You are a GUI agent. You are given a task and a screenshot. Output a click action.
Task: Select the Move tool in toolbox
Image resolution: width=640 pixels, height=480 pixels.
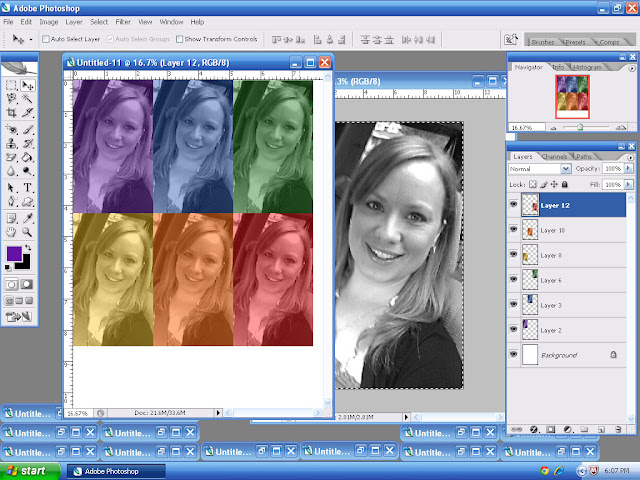[27, 85]
